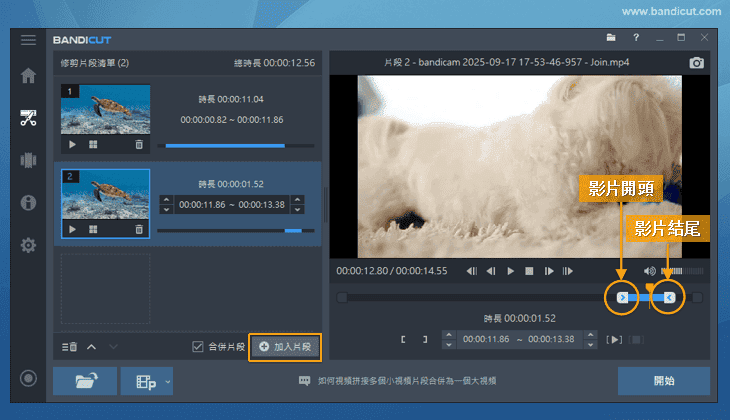
Task: Move segment up with the up arrow
Action: (x=91, y=347)
